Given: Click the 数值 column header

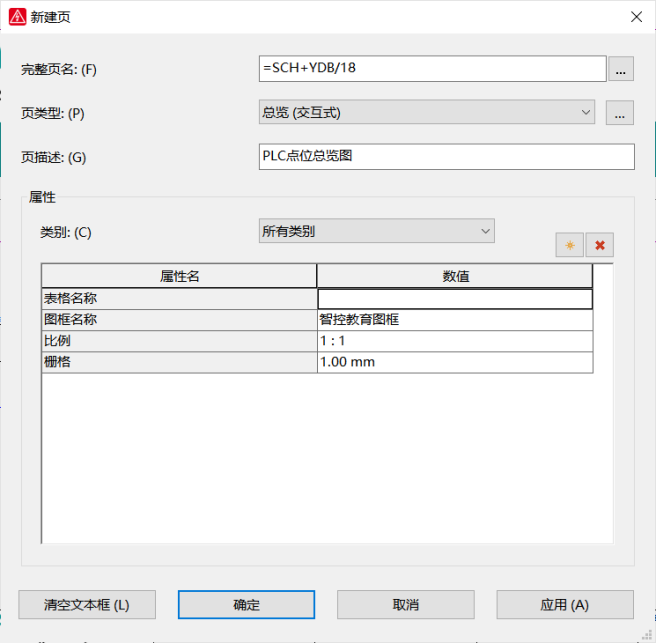Looking at the screenshot, I should [455, 276].
